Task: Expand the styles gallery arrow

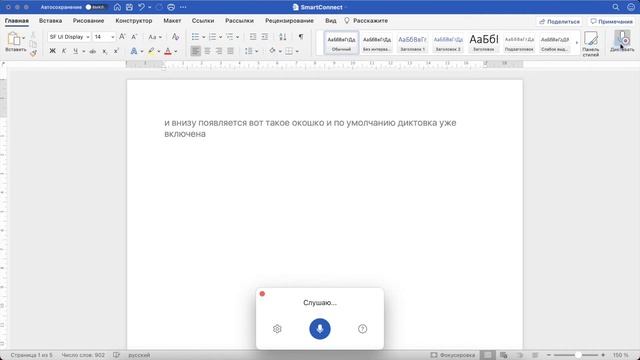Action: tap(577, 42)
